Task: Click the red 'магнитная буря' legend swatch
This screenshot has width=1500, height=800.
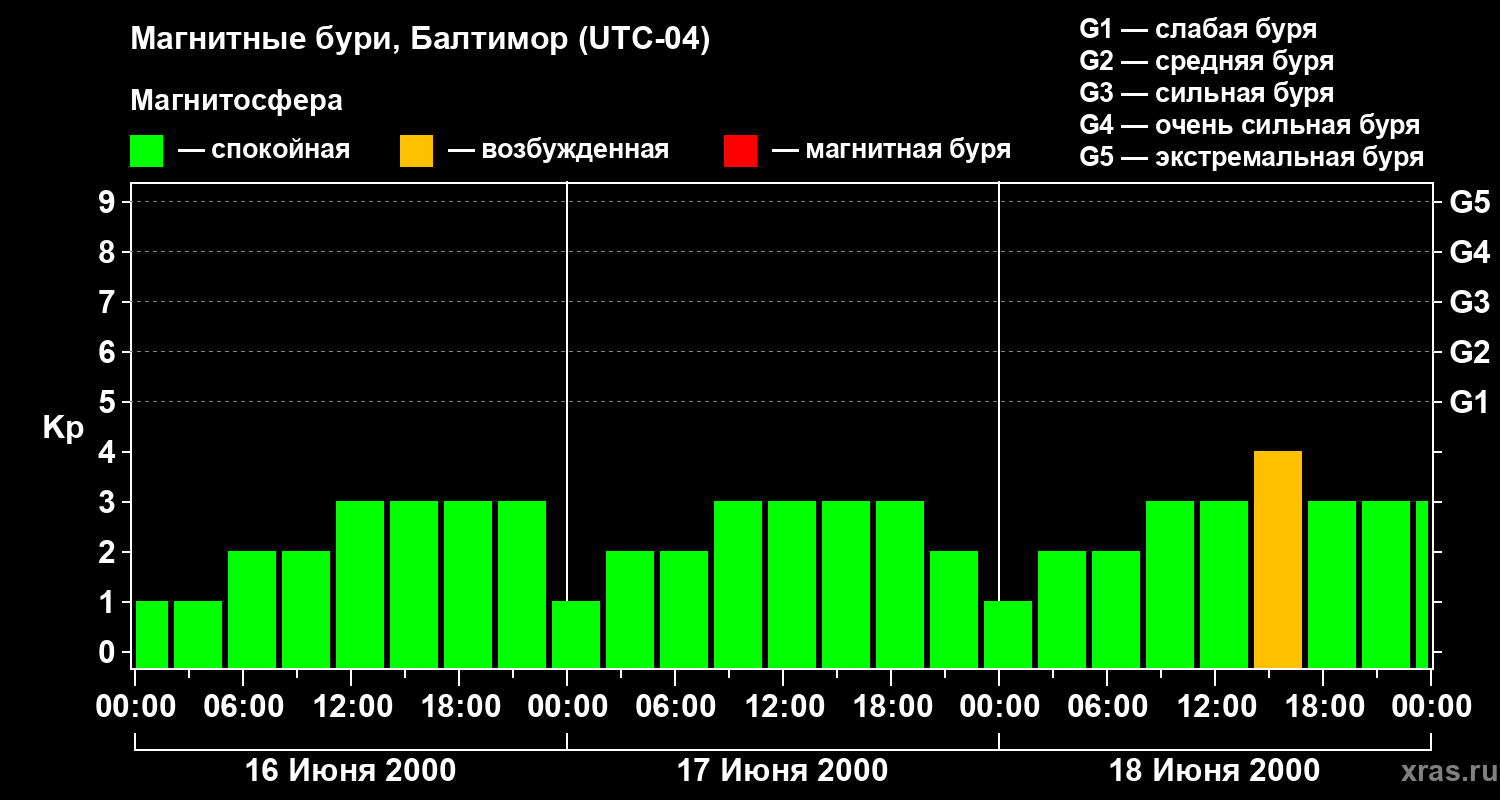Action: coord(740,151)
